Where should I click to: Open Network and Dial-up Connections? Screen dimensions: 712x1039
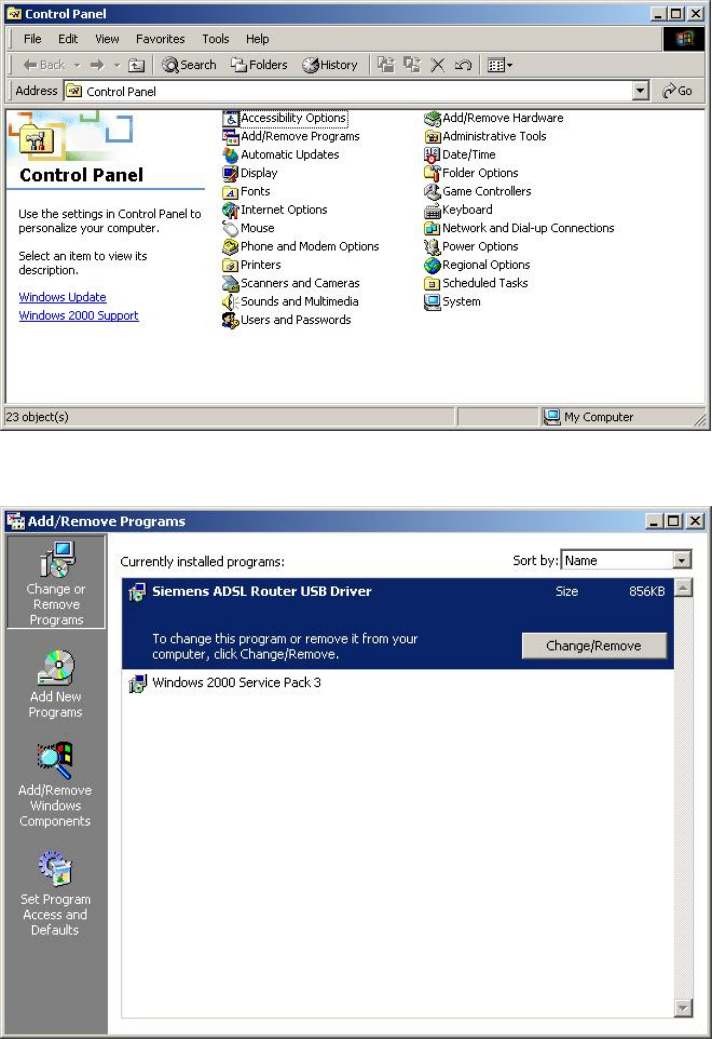(x=520, y=228)
